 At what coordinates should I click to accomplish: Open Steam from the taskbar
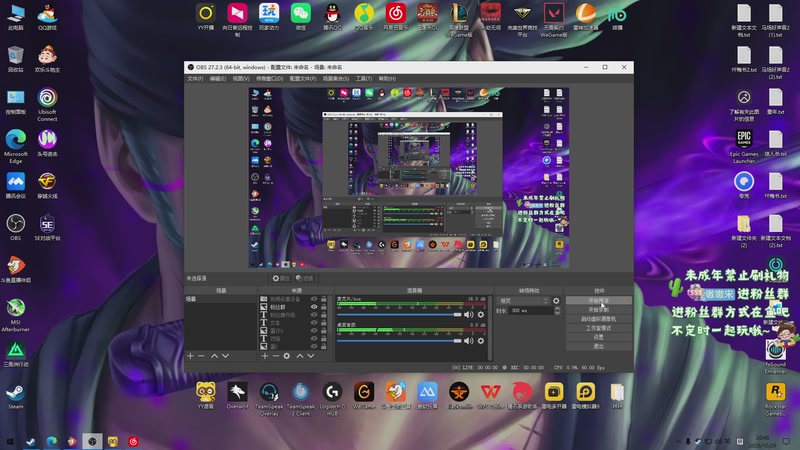click(x=31, y=442)
